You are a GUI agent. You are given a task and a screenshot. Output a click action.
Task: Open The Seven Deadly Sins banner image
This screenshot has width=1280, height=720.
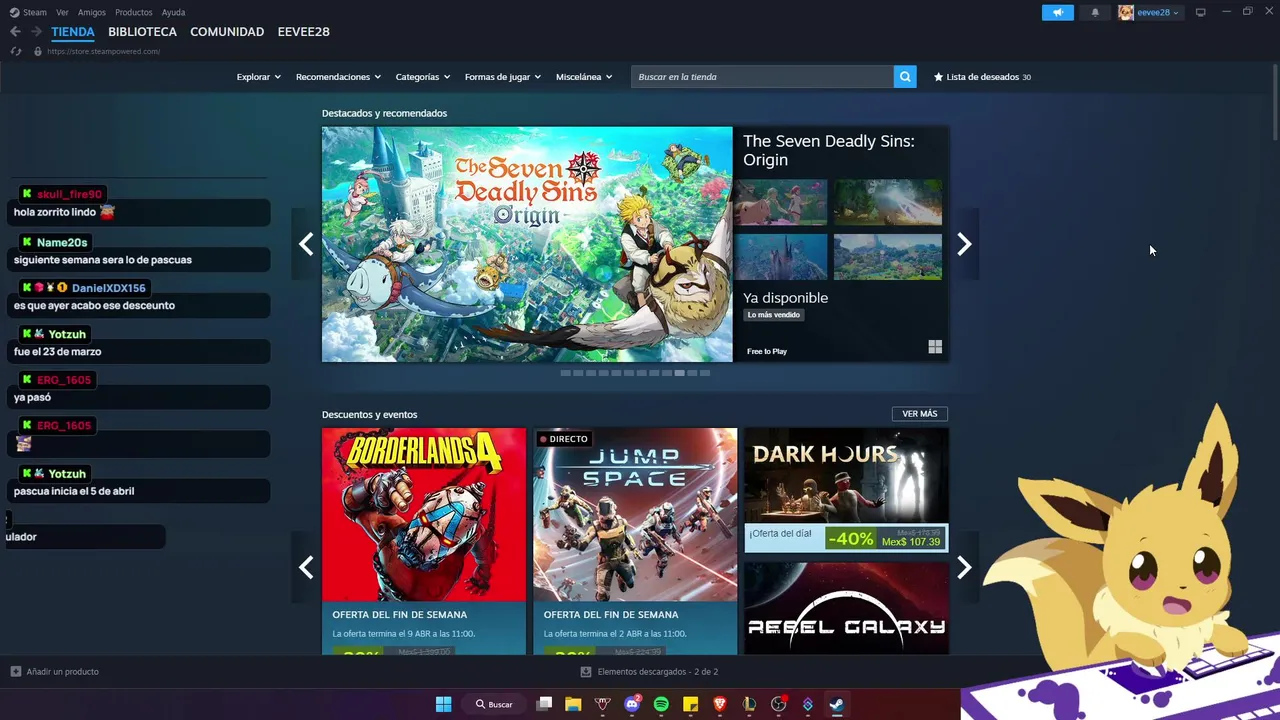tap(527, 244)
